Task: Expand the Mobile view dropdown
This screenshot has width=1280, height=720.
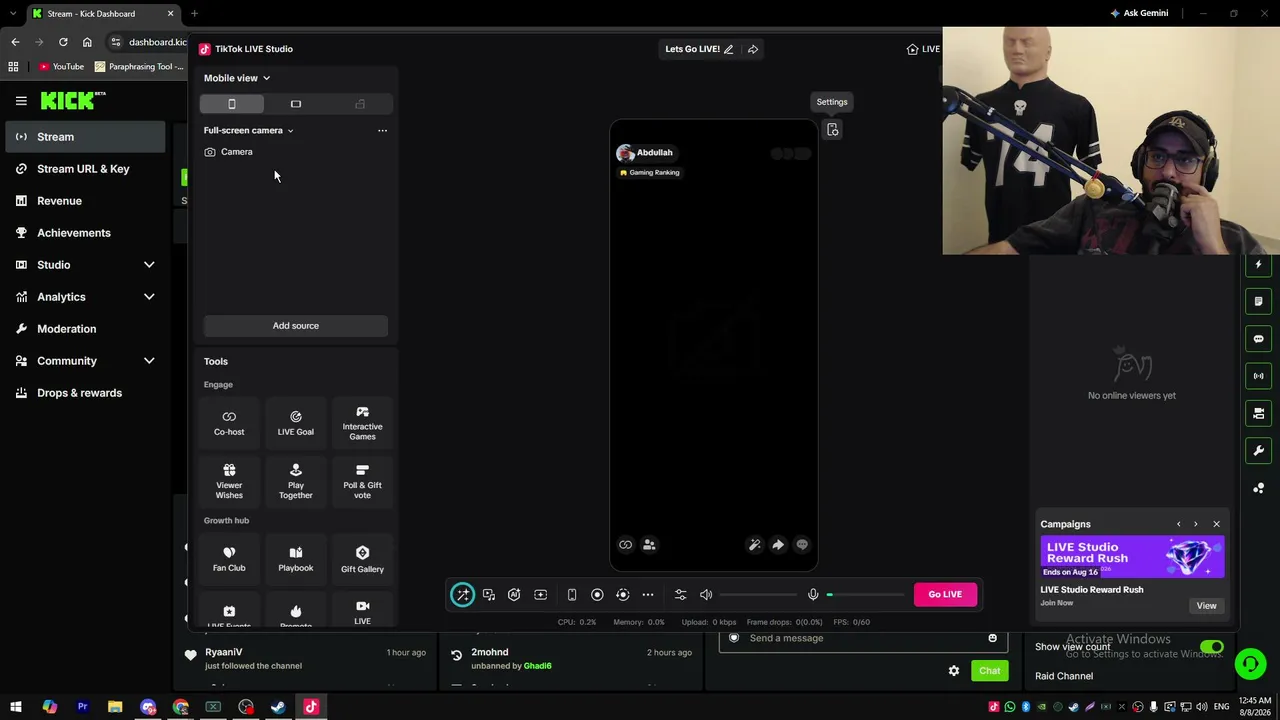Action: (x=237, y=78)
